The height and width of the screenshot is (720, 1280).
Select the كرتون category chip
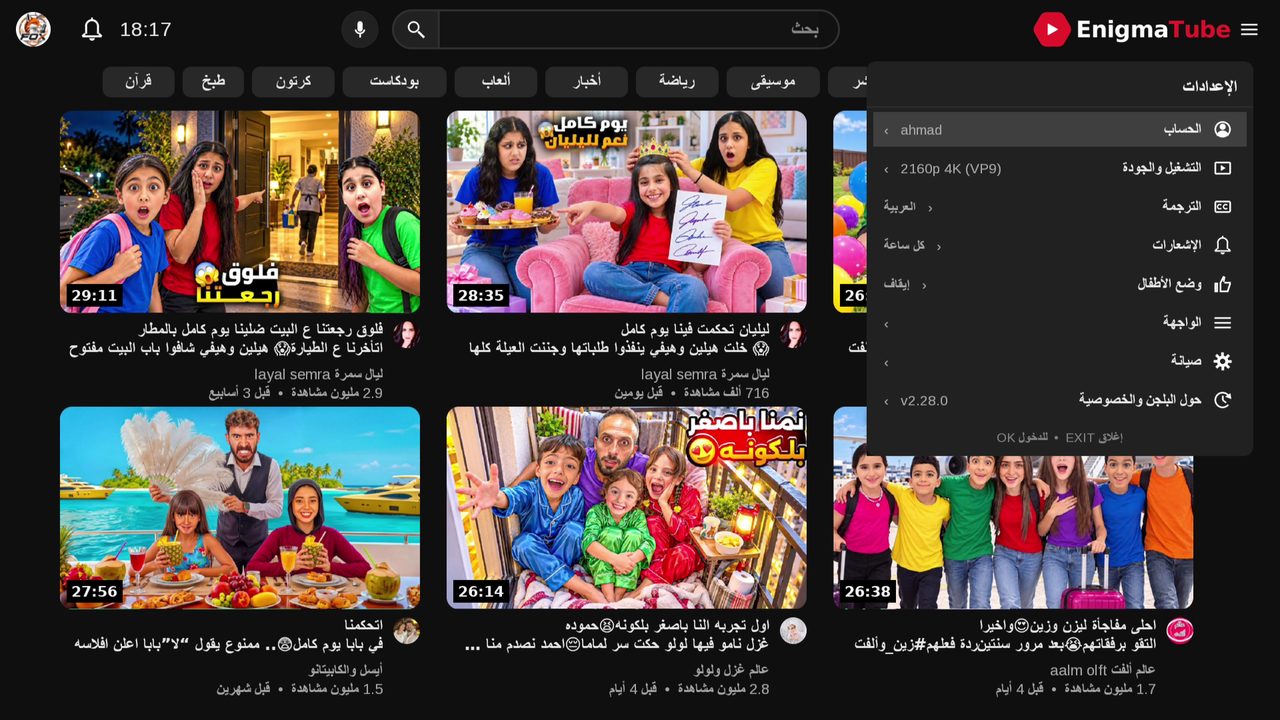[x=293, y=82]
